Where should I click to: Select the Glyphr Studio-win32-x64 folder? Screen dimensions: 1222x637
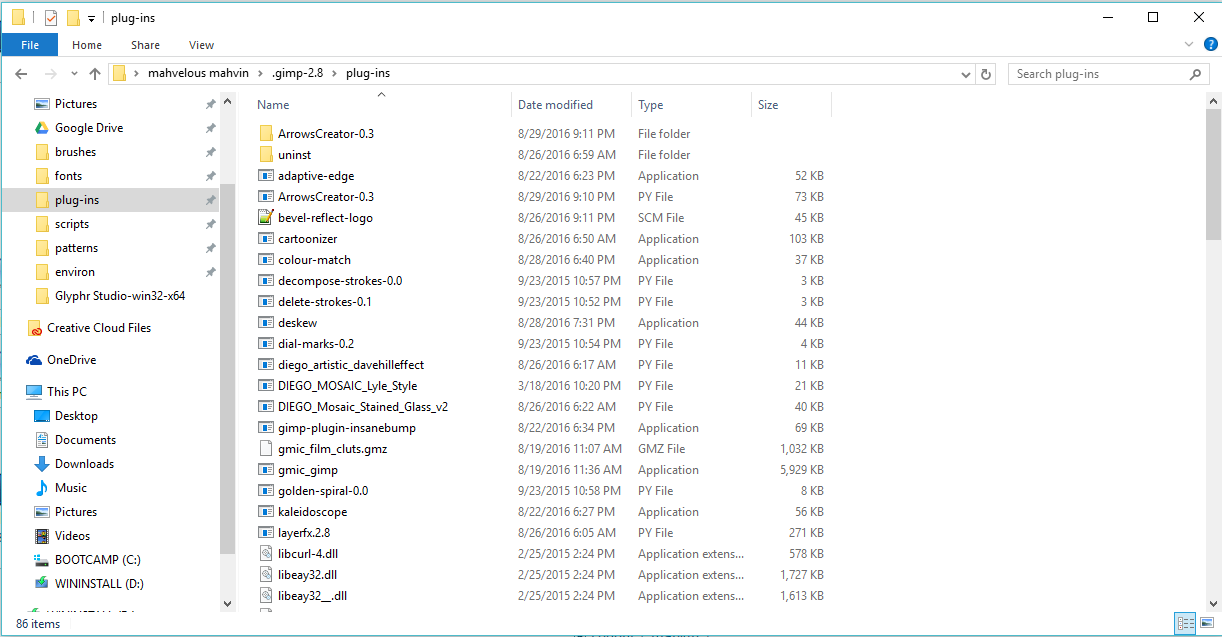109,296
